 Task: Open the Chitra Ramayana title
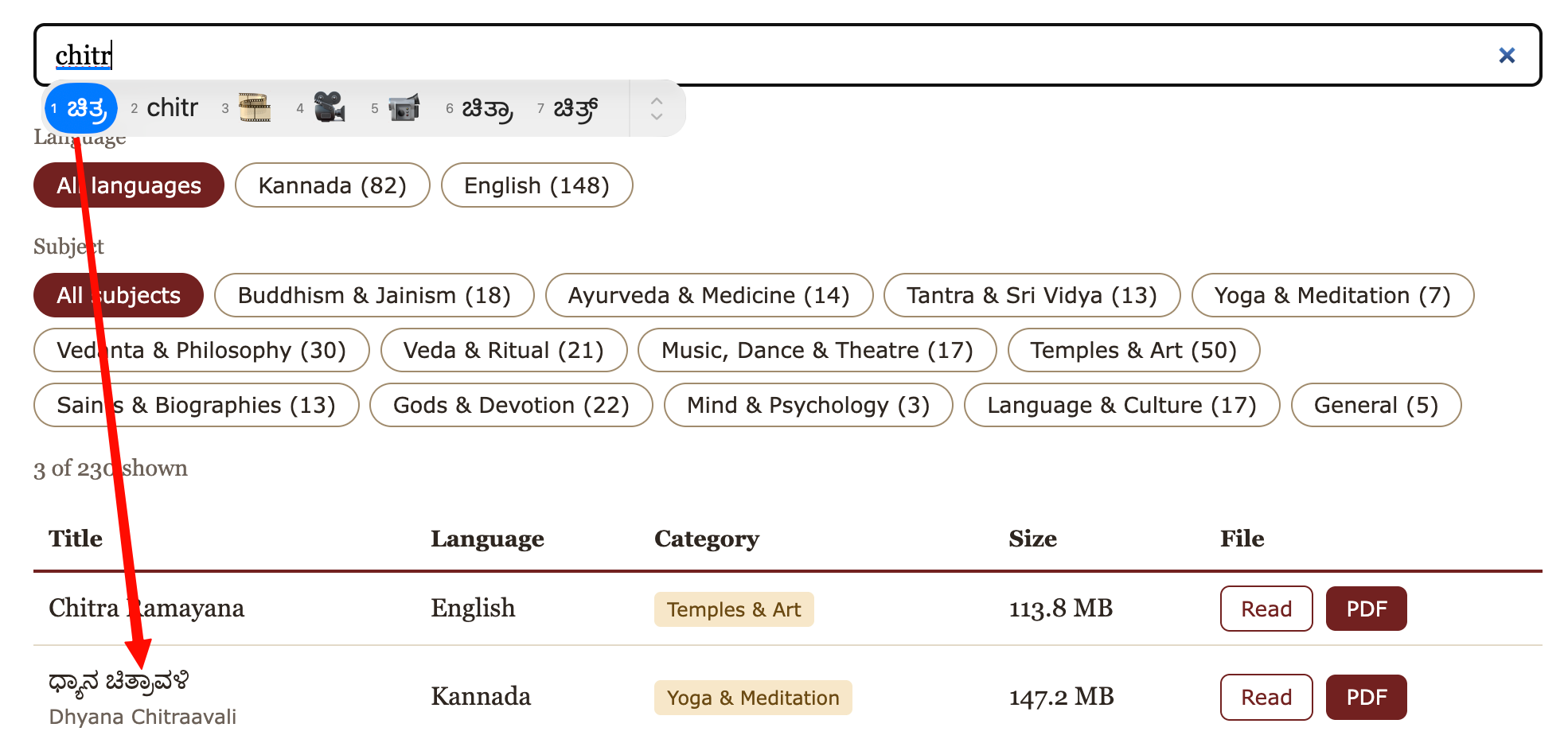pos(146,608)
